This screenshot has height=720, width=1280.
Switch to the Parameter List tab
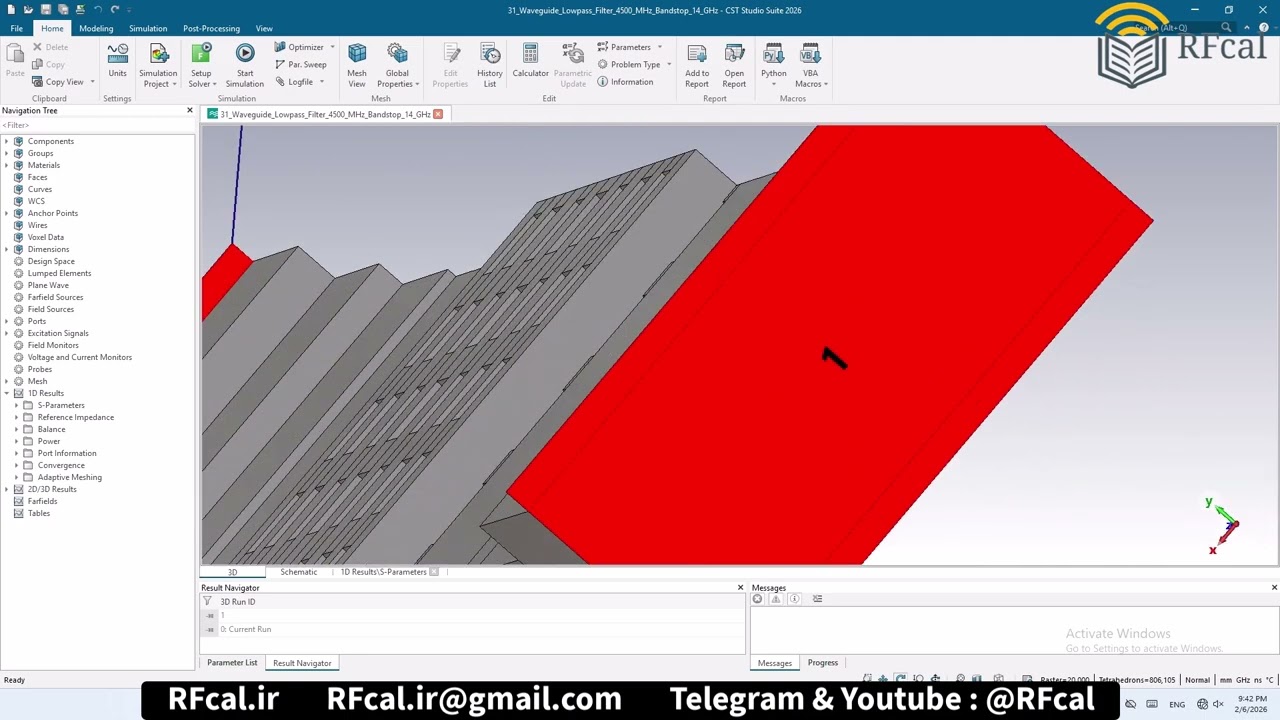232,663
